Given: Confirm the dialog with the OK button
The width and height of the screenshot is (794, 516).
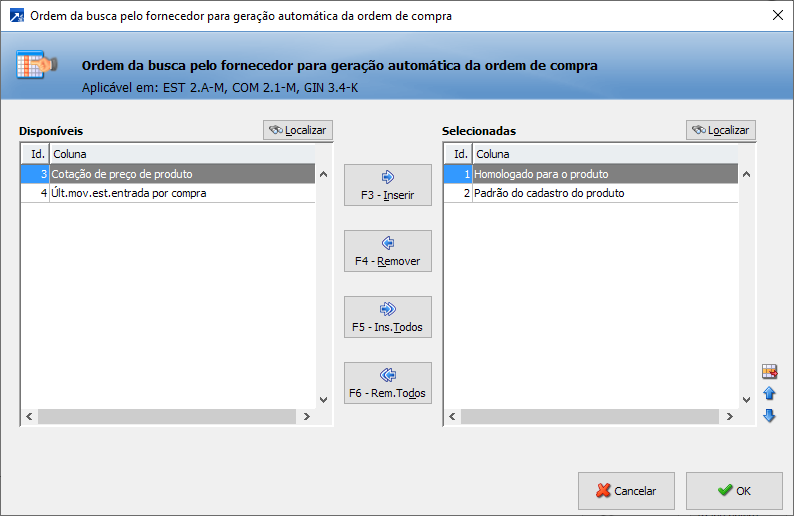Looking at the screenshot, I should coord(734,491).
